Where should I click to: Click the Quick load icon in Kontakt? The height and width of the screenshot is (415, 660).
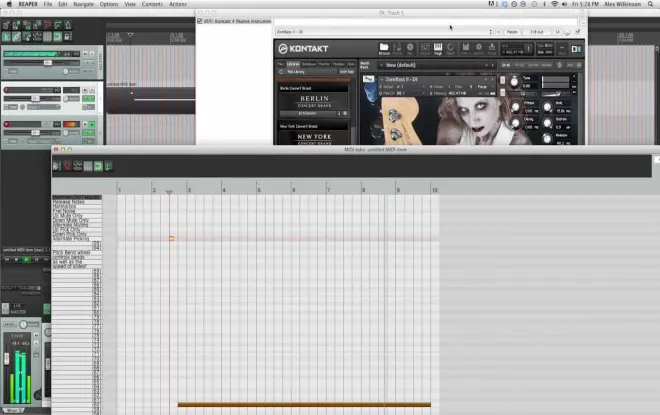point(450,48)
